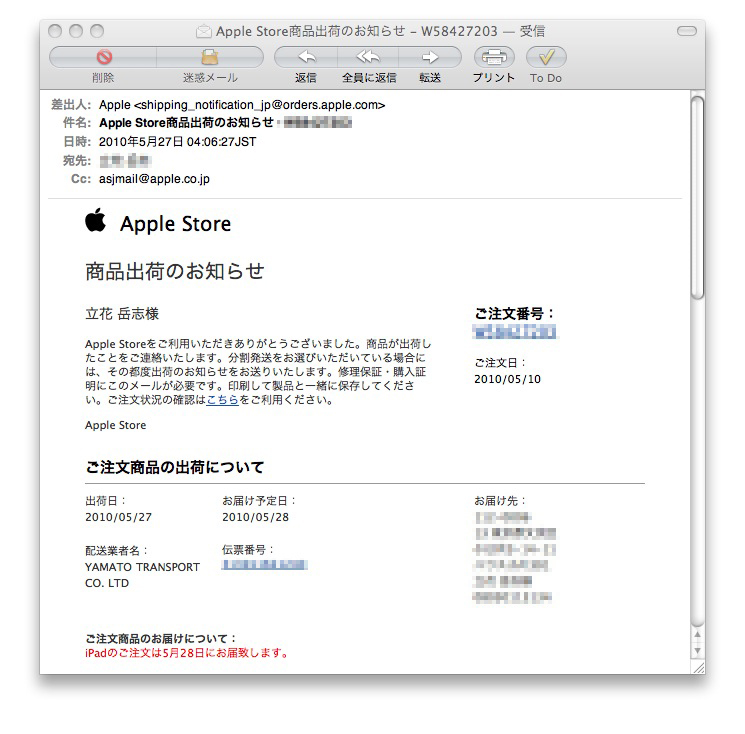
Task: Print the message using プリント icon
Action: [x=494, y=57]
